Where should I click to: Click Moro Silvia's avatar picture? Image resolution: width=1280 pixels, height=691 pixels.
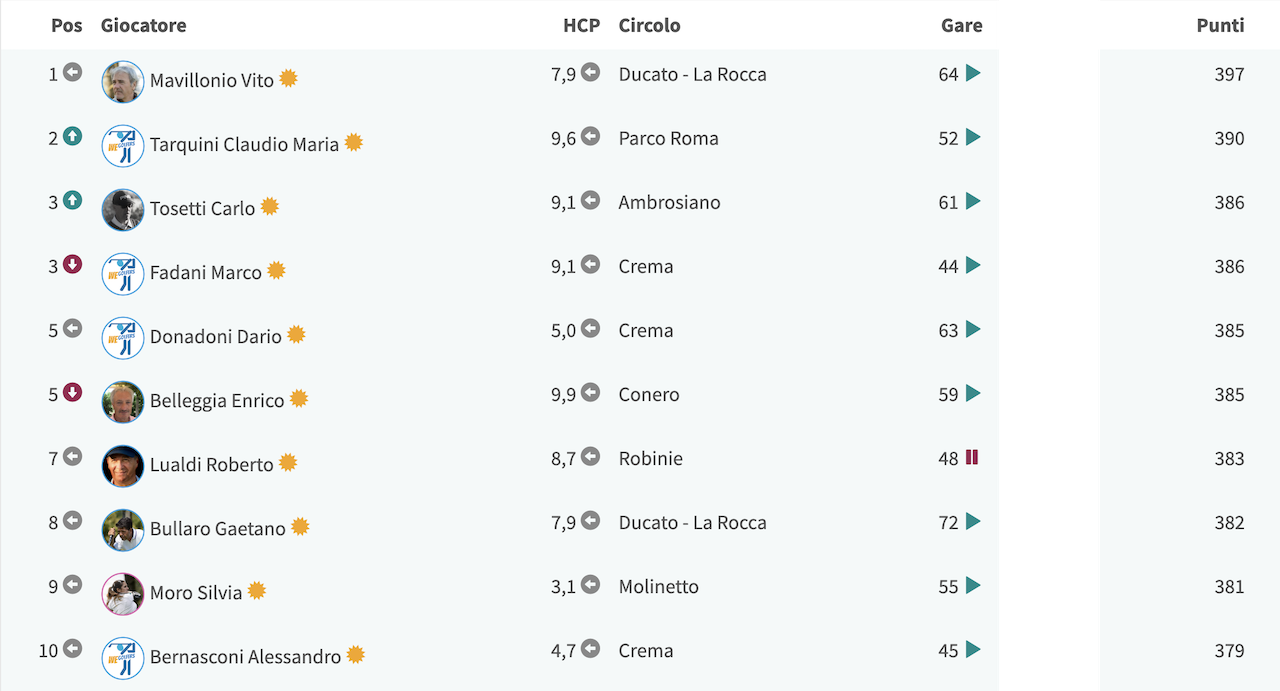(x=123, y=594)
